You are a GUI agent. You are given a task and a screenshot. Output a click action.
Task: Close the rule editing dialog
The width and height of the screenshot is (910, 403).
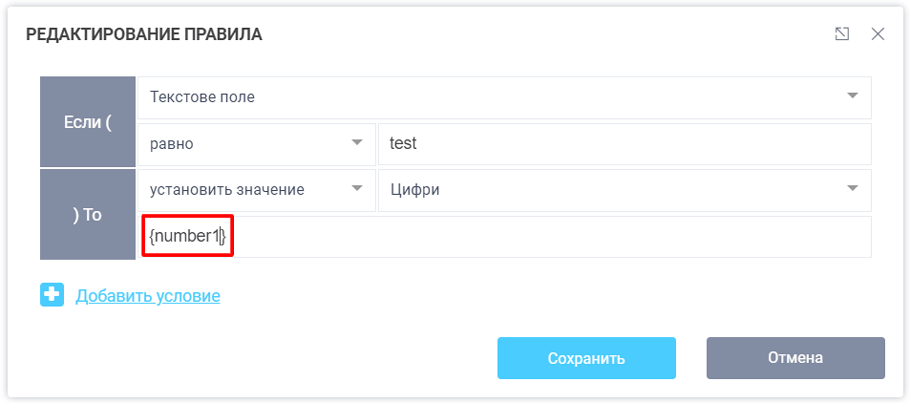point(878,34)
